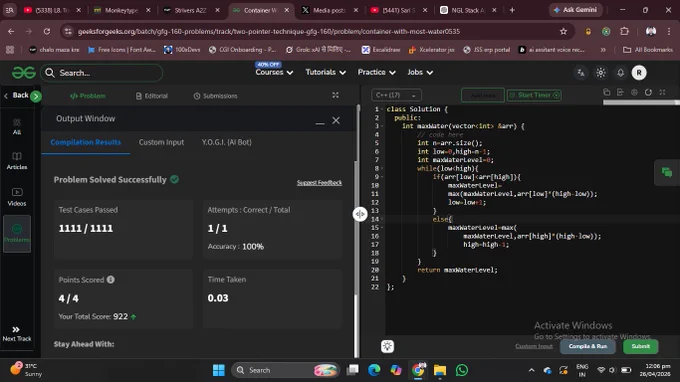Open the Jobs dropdown

point(420,72)
